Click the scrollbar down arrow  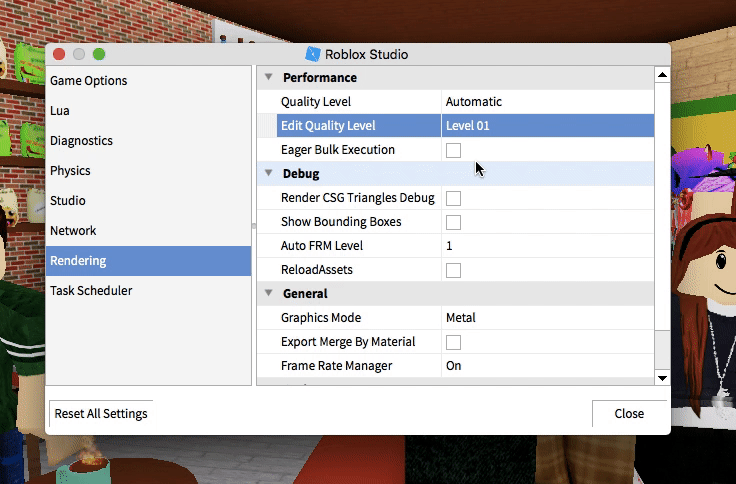(662, 377)
